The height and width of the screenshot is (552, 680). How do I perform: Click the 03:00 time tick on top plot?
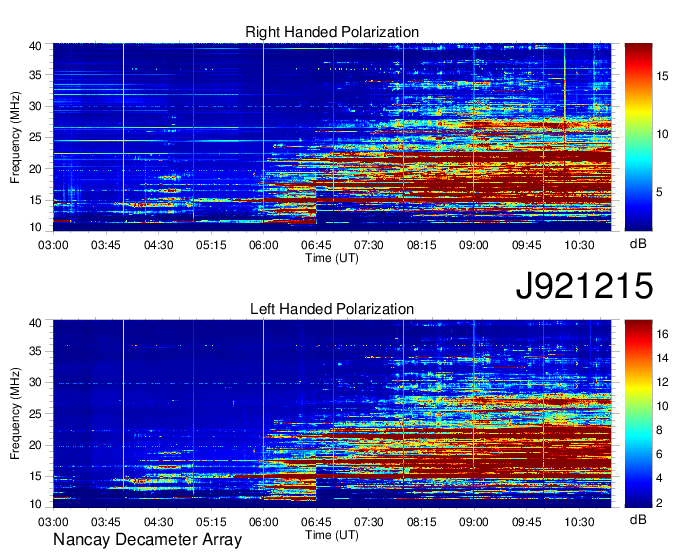point(53,245)
